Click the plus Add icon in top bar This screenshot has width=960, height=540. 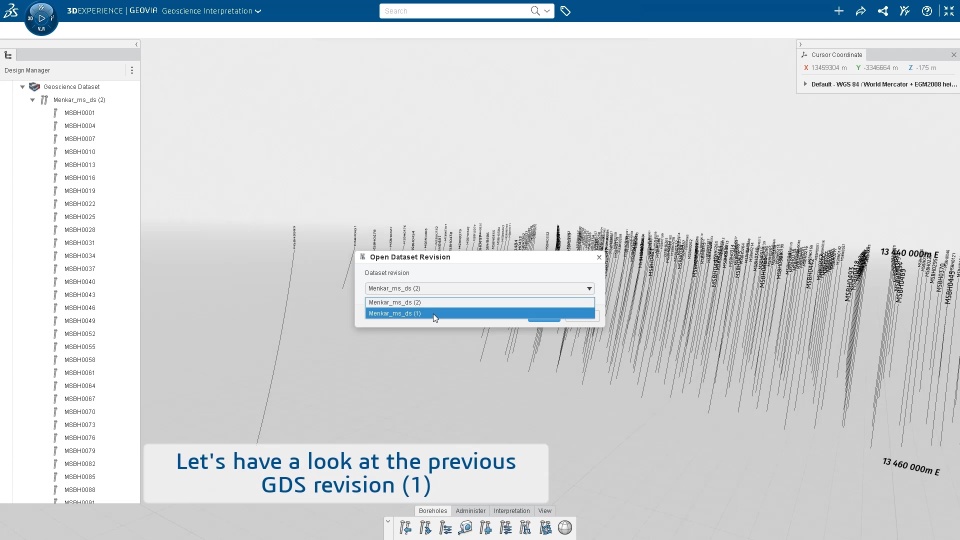839,11
